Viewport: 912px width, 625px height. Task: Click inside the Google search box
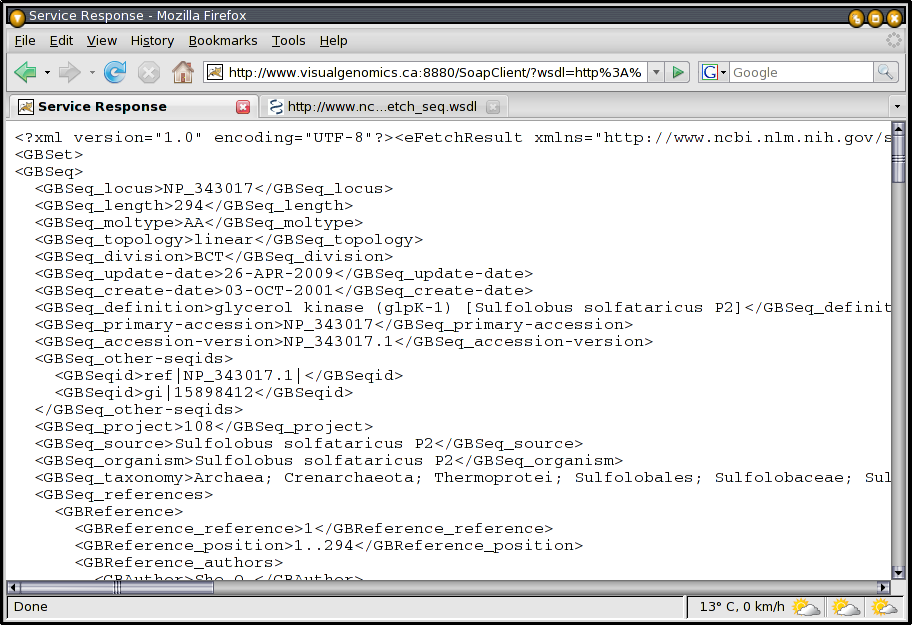tap(800, 72)
